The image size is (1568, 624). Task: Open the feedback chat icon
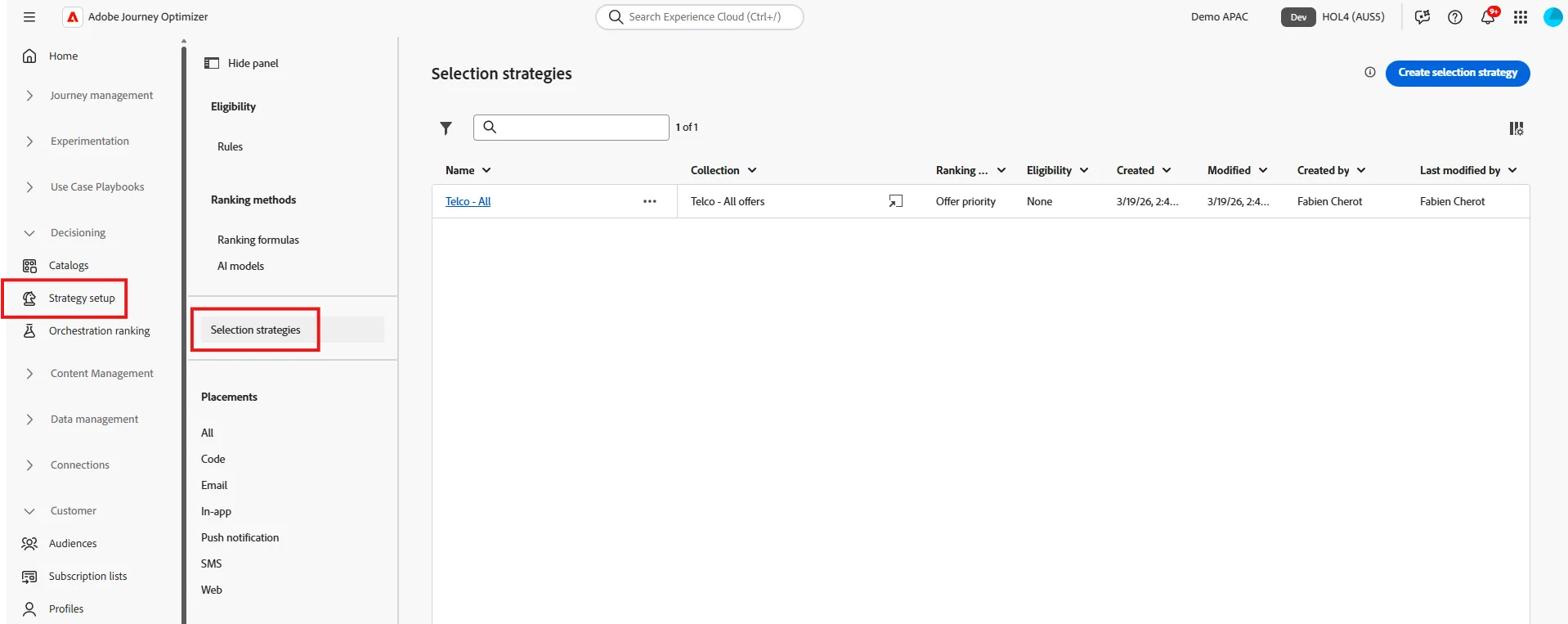pyautogui.click(x=1422, y=17)
